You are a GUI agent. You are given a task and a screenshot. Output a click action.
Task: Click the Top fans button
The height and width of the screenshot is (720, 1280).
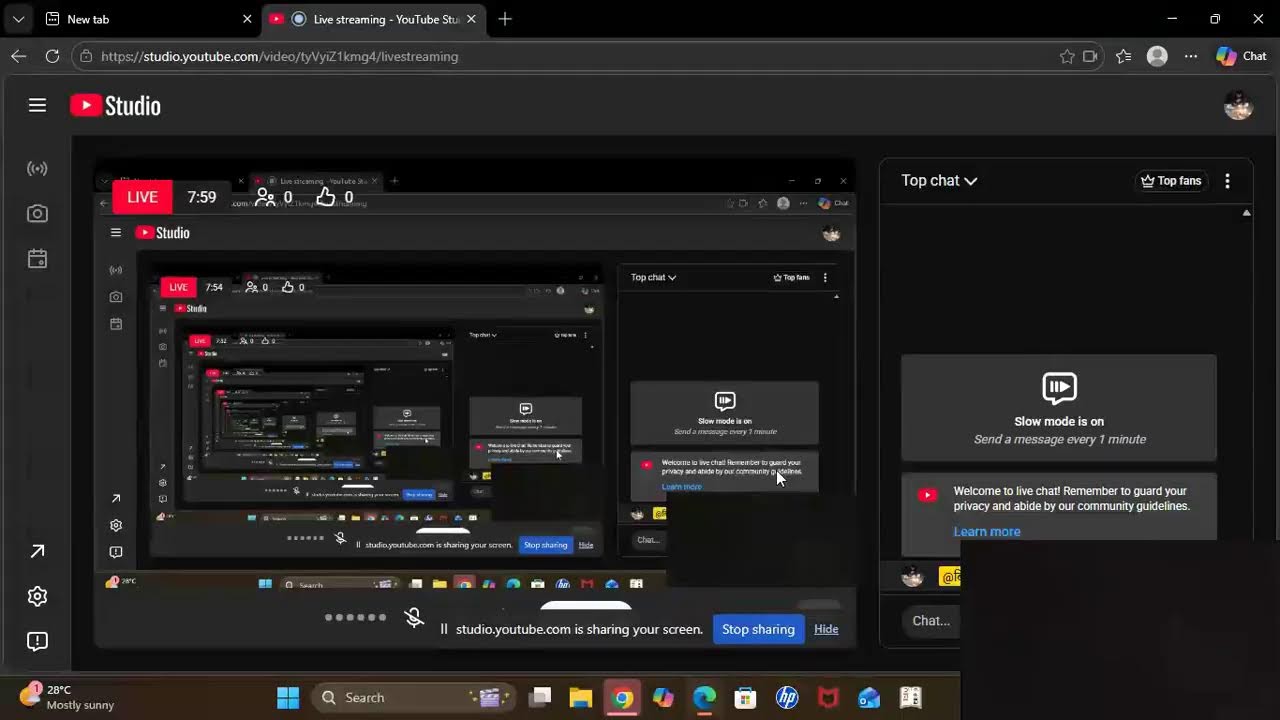tap(1171, 181)
